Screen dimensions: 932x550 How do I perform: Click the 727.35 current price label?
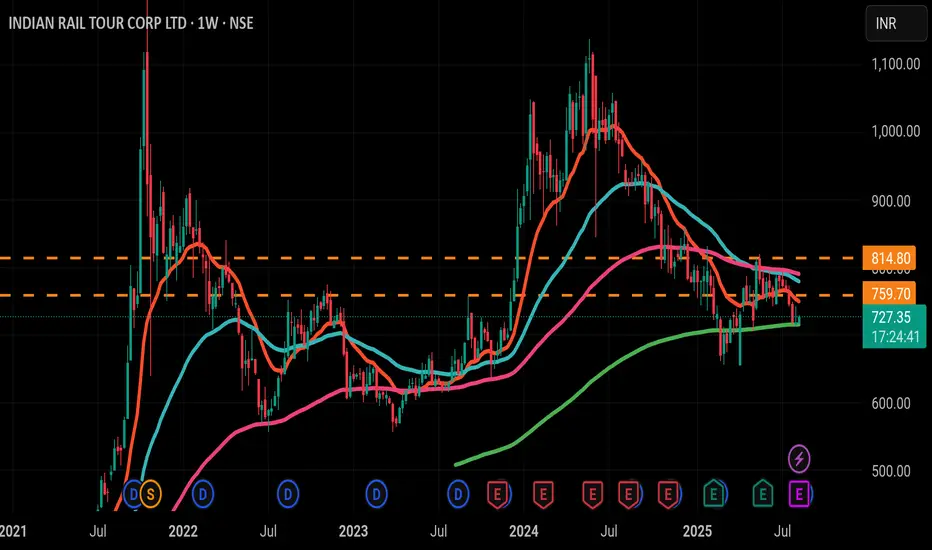coord(892,317)
